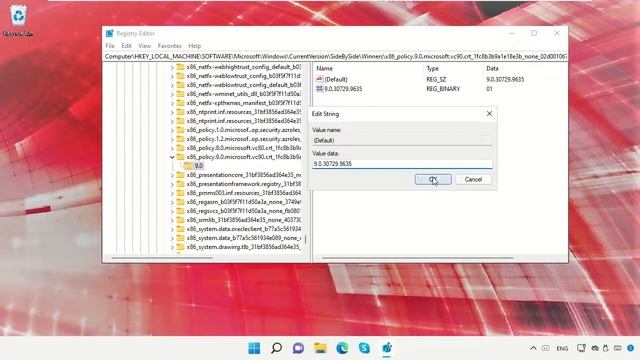Click folder icon for x86_policy.8.0.microsoft.vc80.crt
The image size is (640, 360).
point(180,148)
